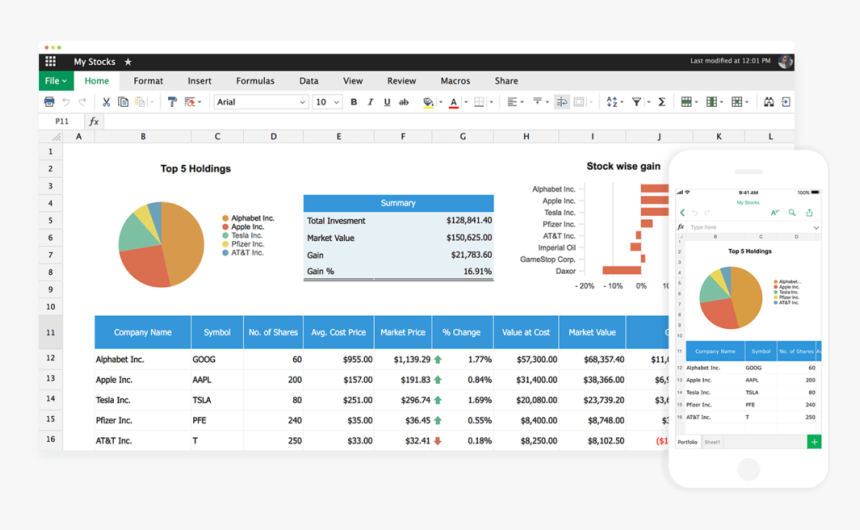Viewport: 860px width, 530px height.
Task: Open the Share tab
Action: pyautogui.click(x=506, y=81)
